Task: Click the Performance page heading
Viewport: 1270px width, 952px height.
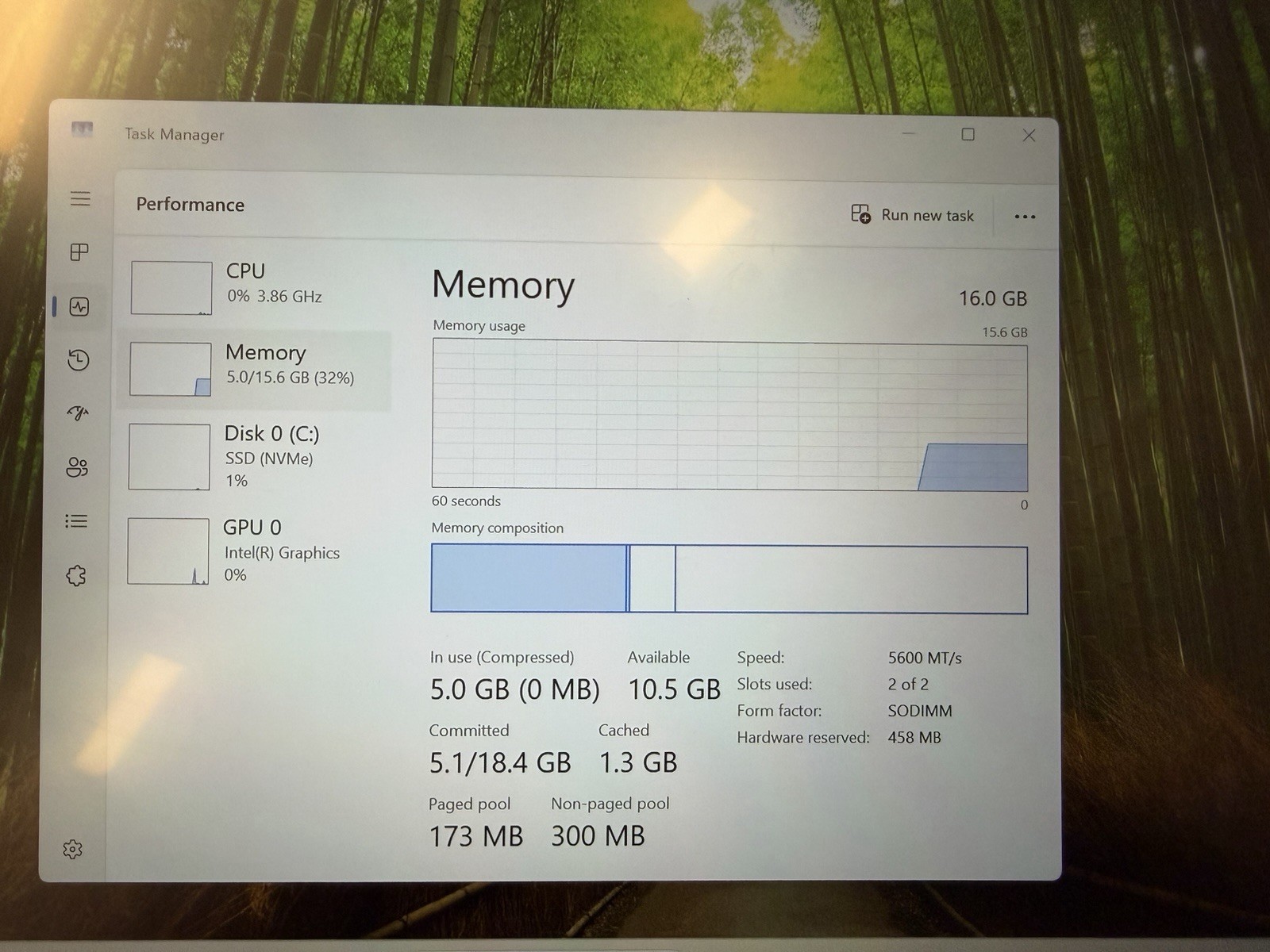Action: coord(190,205)
